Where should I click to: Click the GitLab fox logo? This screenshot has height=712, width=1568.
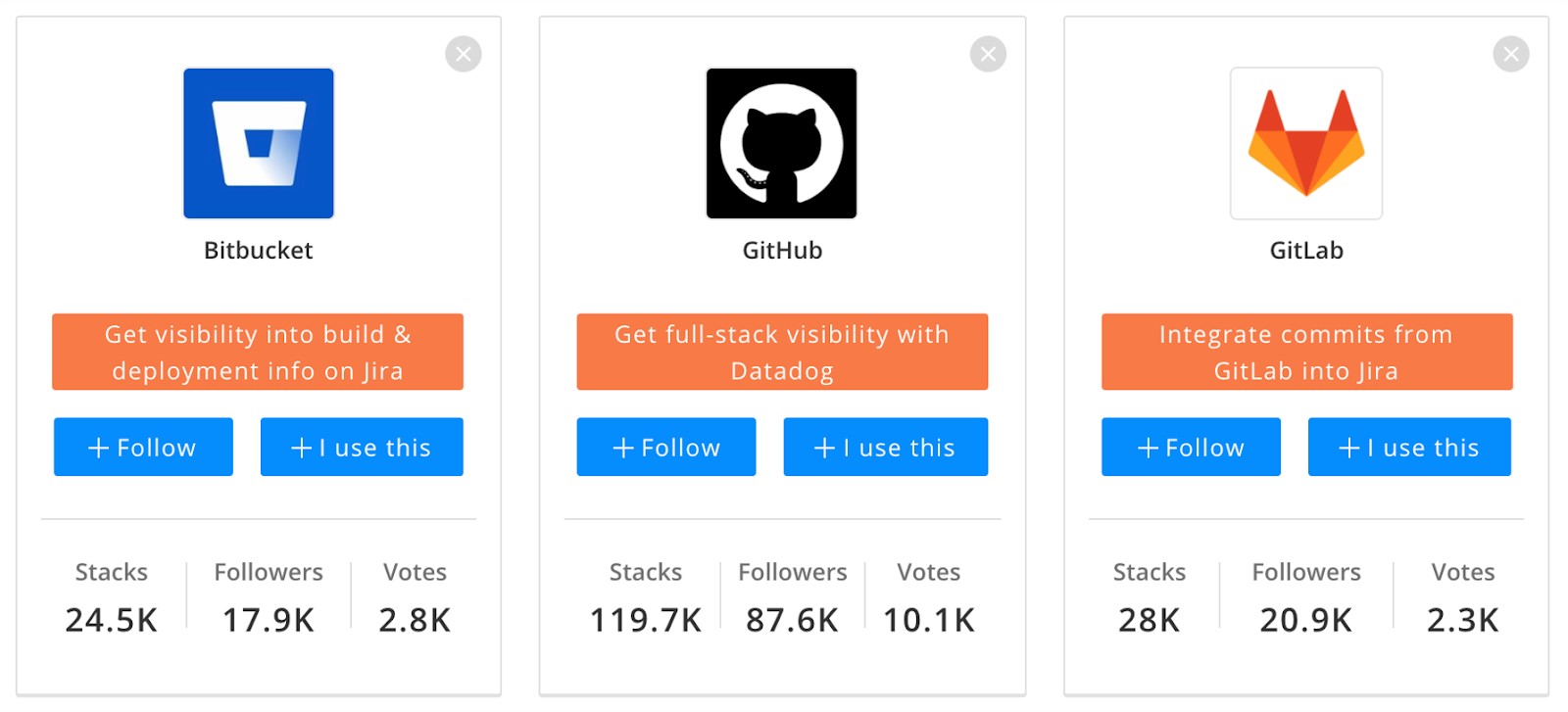pos(1305,143)
